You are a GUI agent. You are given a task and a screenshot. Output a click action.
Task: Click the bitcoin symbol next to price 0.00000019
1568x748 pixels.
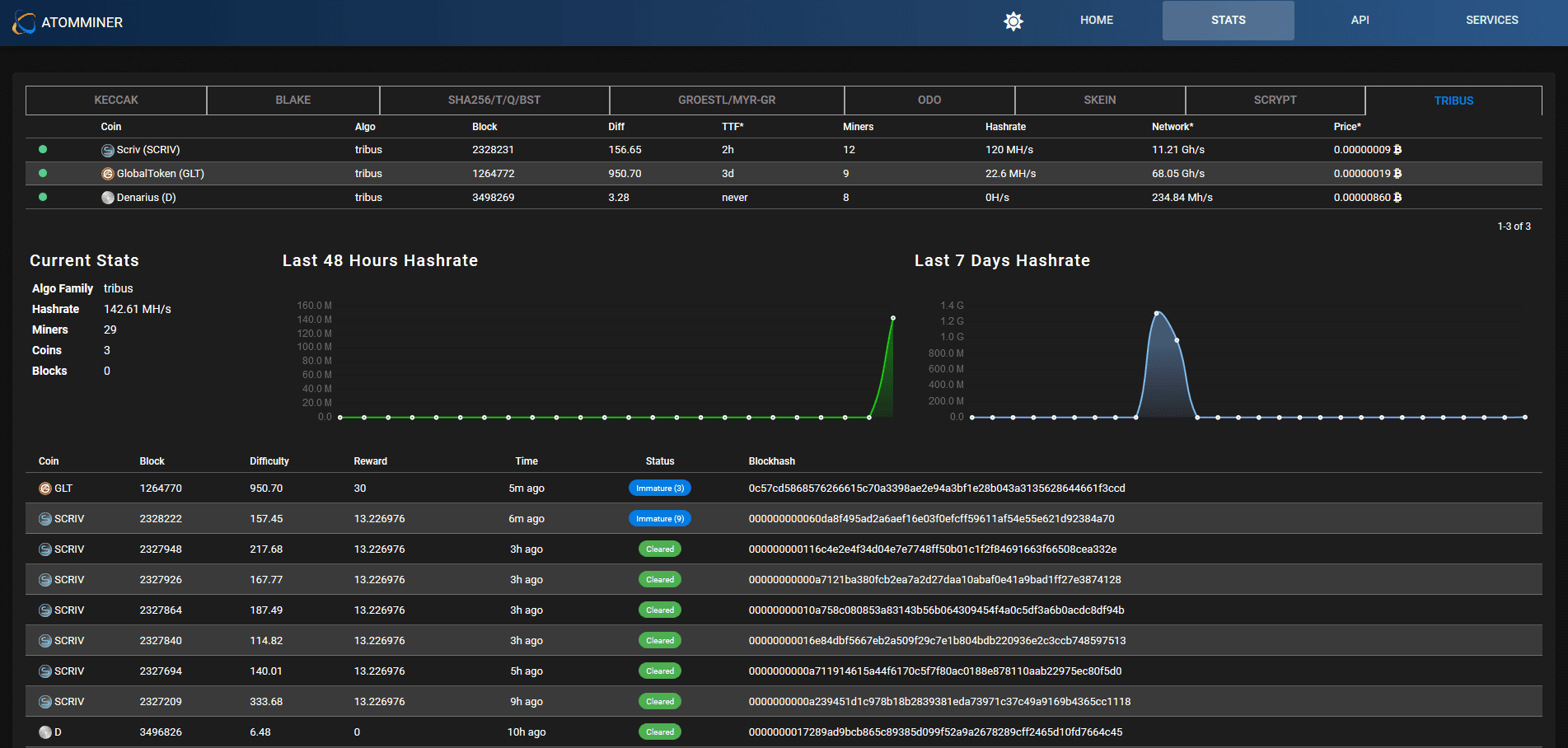[x=1397, y=174]
